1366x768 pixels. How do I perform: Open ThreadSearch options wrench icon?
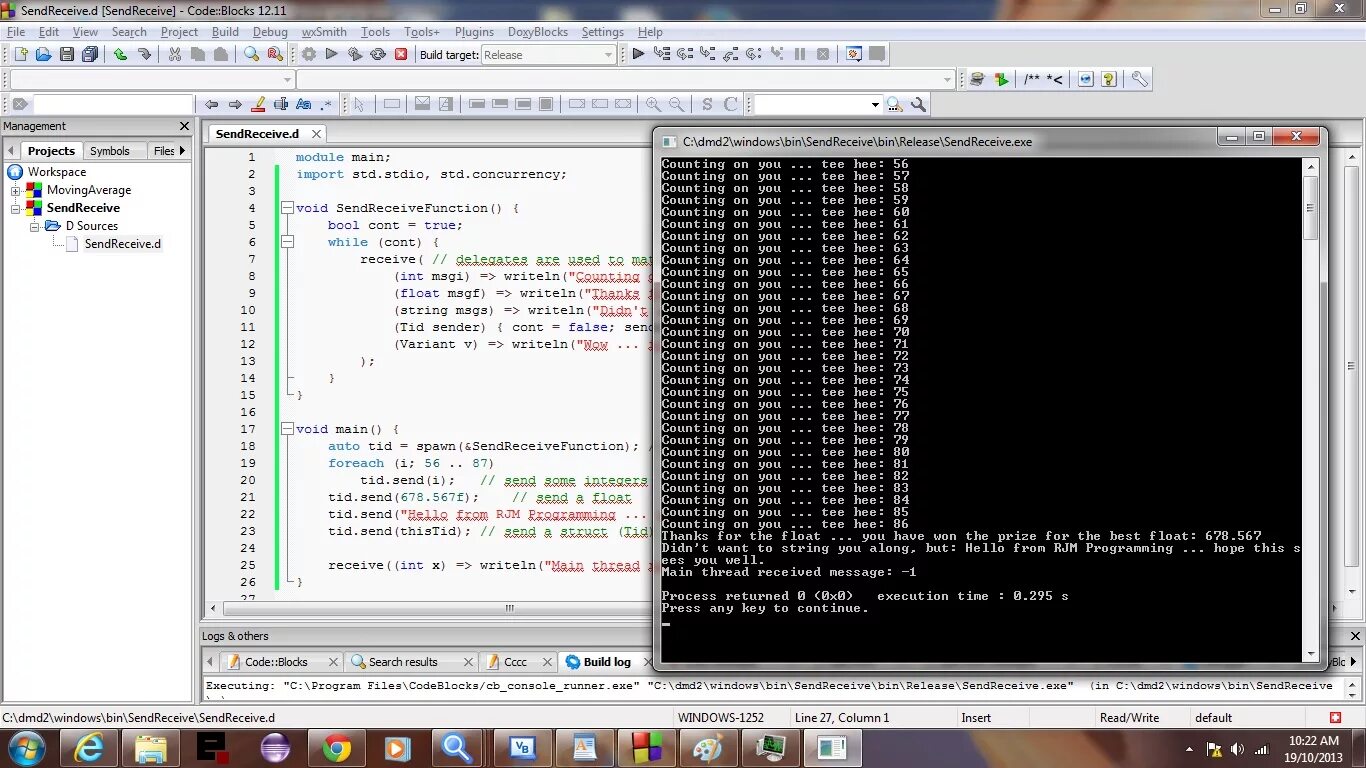[x=918, y=104]
